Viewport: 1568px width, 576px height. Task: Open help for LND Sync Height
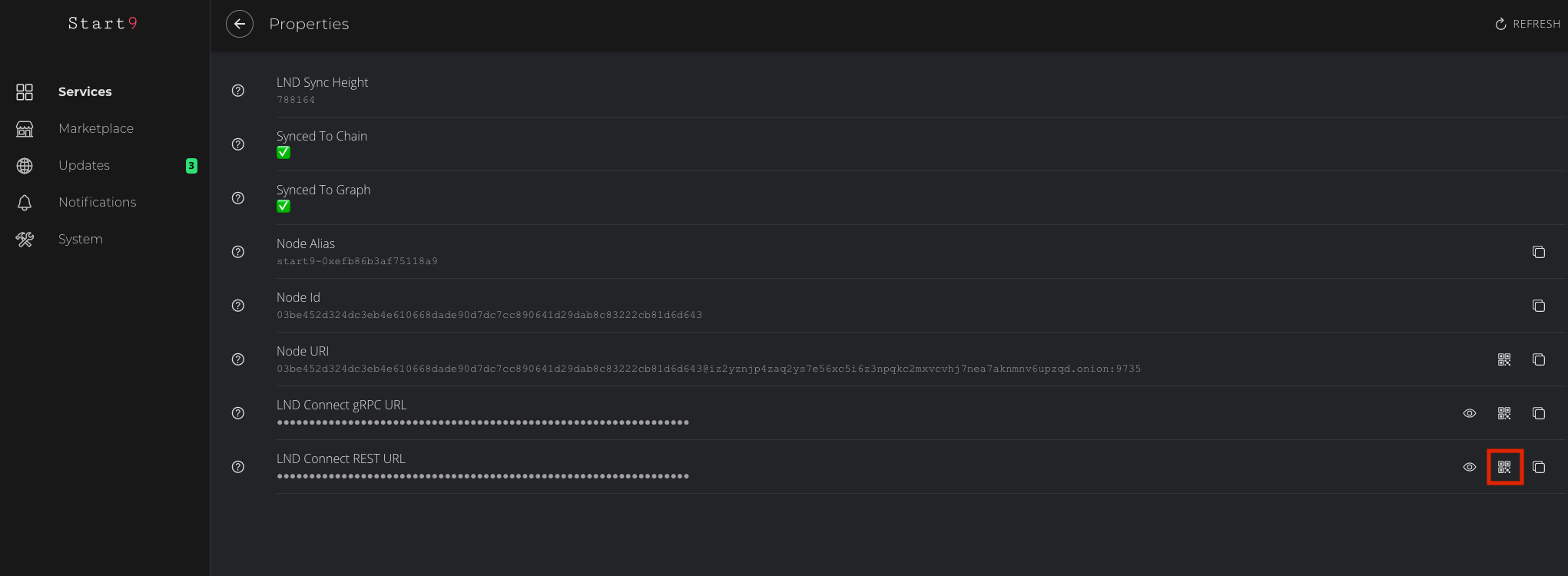click(238, 91)
